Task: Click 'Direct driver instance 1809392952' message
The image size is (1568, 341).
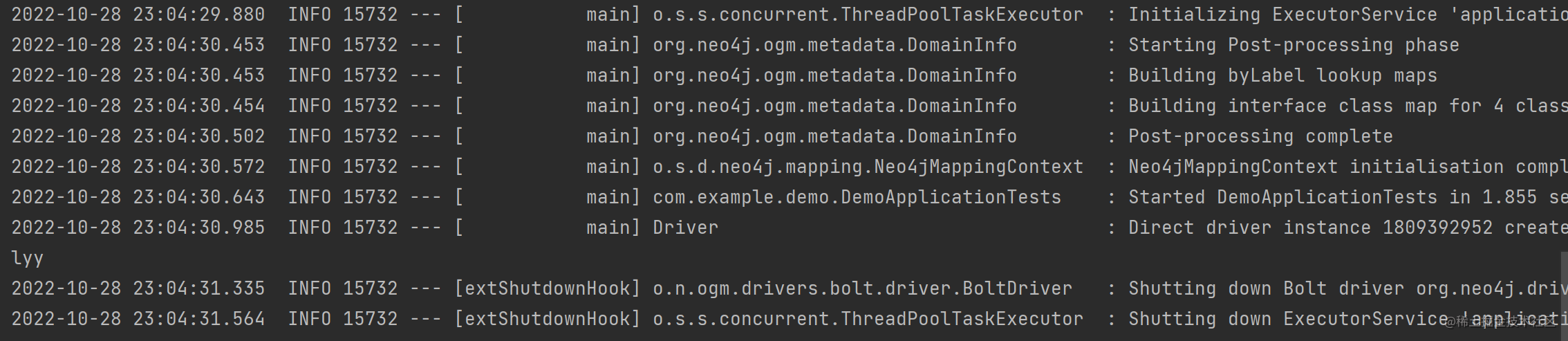Action: pos(1310,228)
